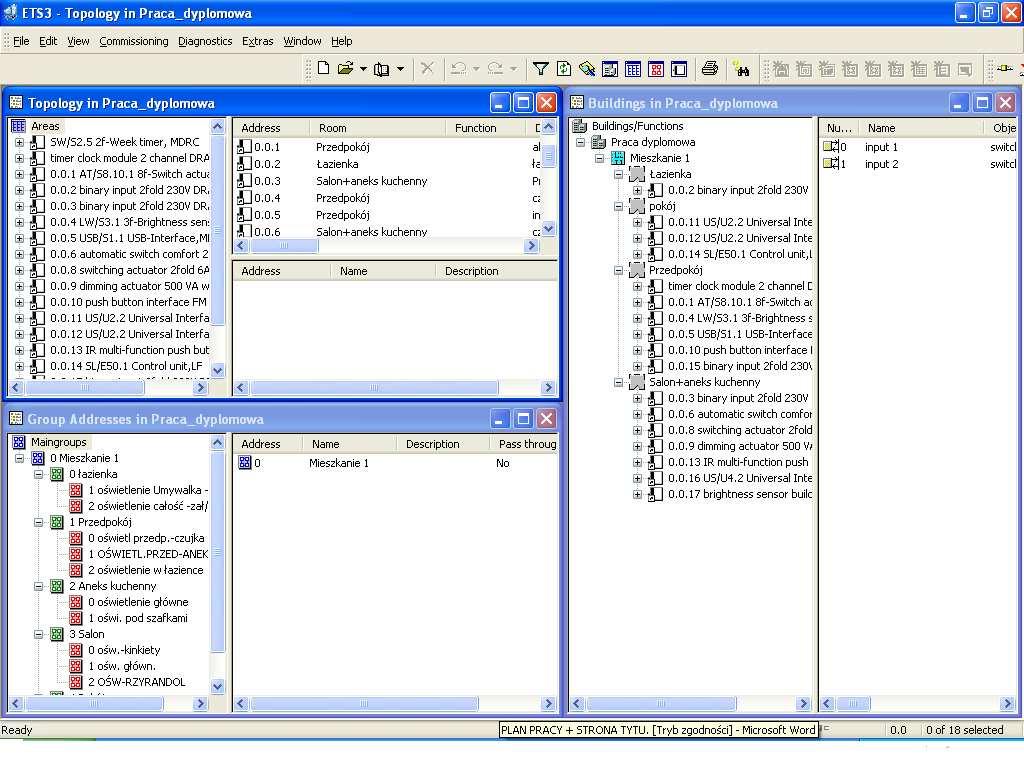The width and height of the screenshot is (1024, 768).
Task: Sort Topology device list by Room column
Action: point(379,128)
